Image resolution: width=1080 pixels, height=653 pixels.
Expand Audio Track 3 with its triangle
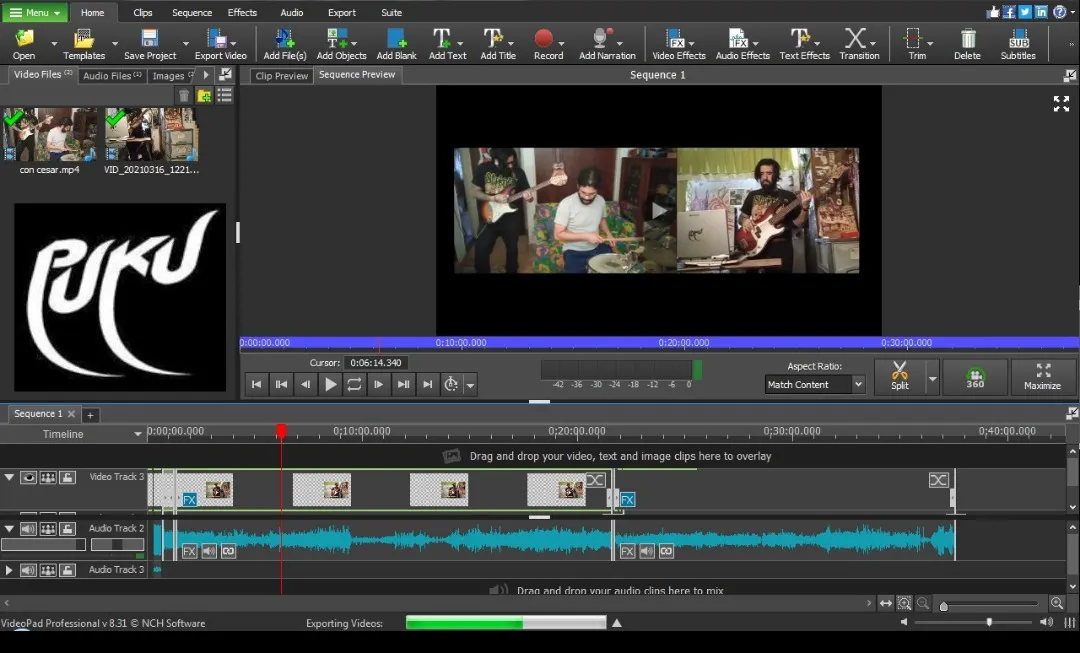click(x=9, y=570)
